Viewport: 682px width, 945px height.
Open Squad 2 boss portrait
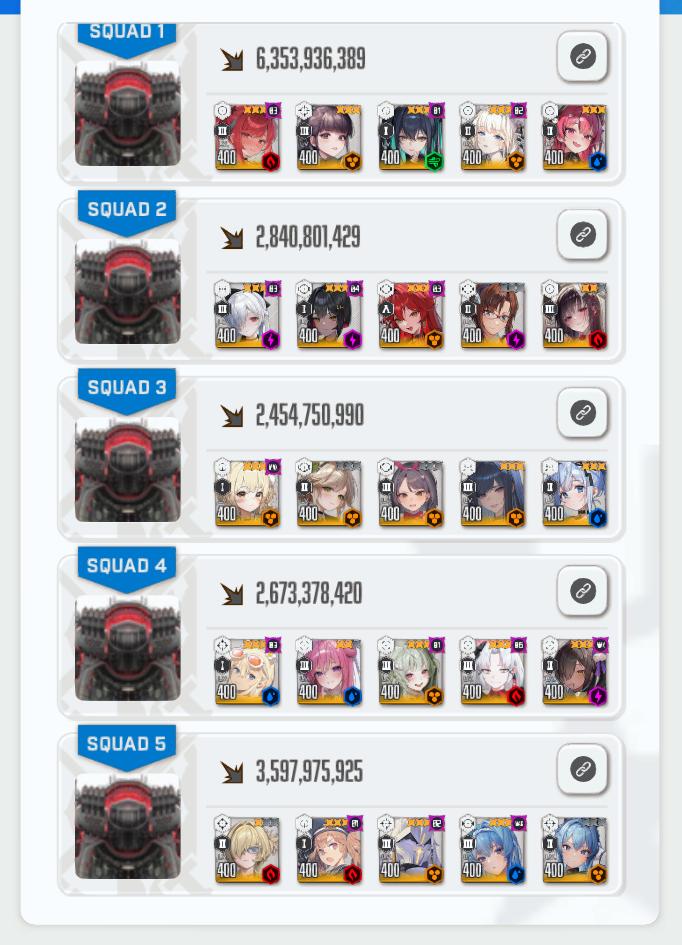128,292
